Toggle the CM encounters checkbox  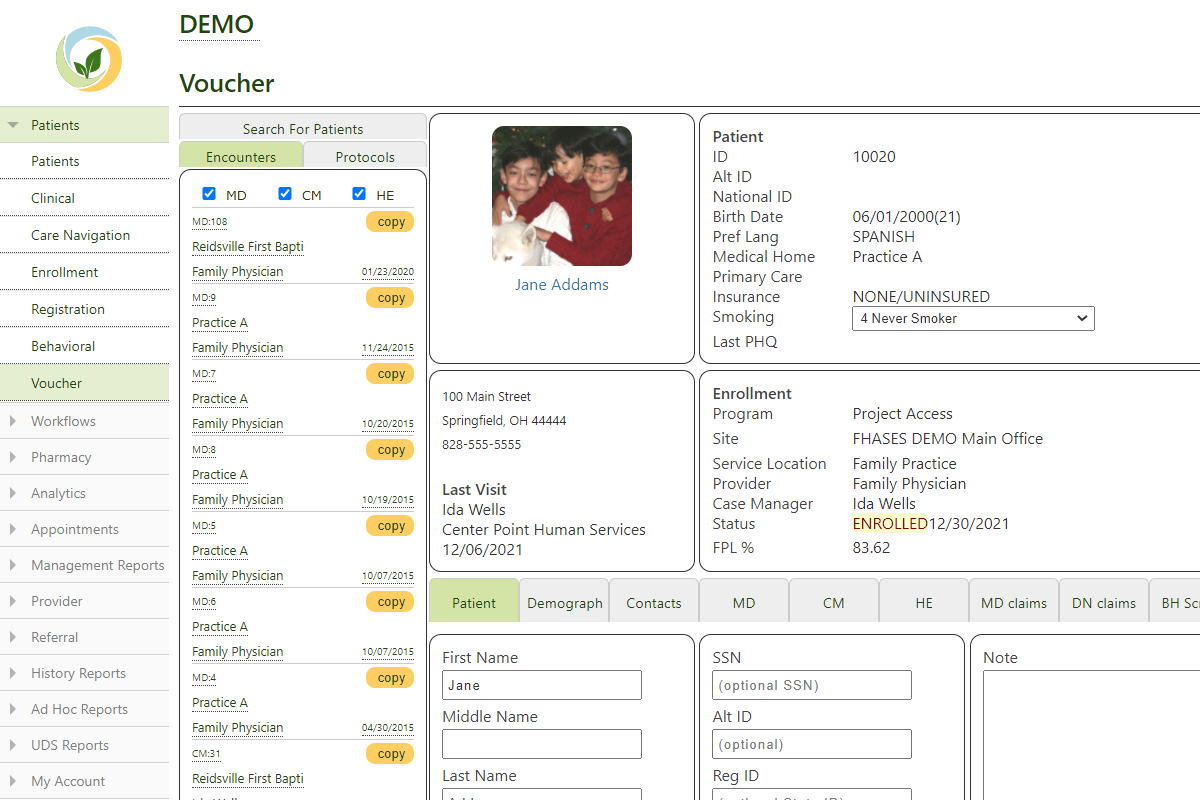(285, 194)
